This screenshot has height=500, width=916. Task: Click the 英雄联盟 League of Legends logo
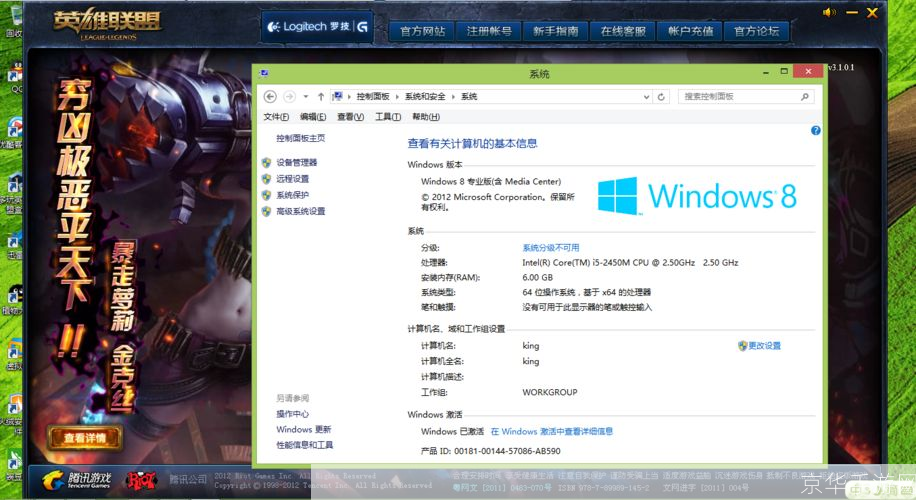coord(107,25)
